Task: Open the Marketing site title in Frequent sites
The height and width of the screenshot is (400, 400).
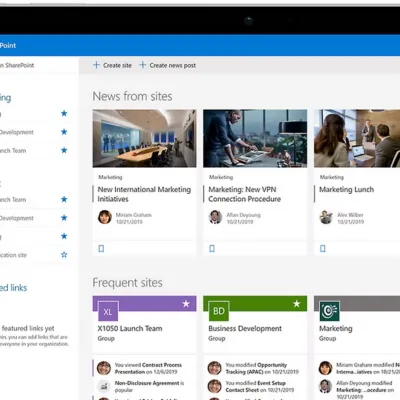Action: click(x=336, y=329)
